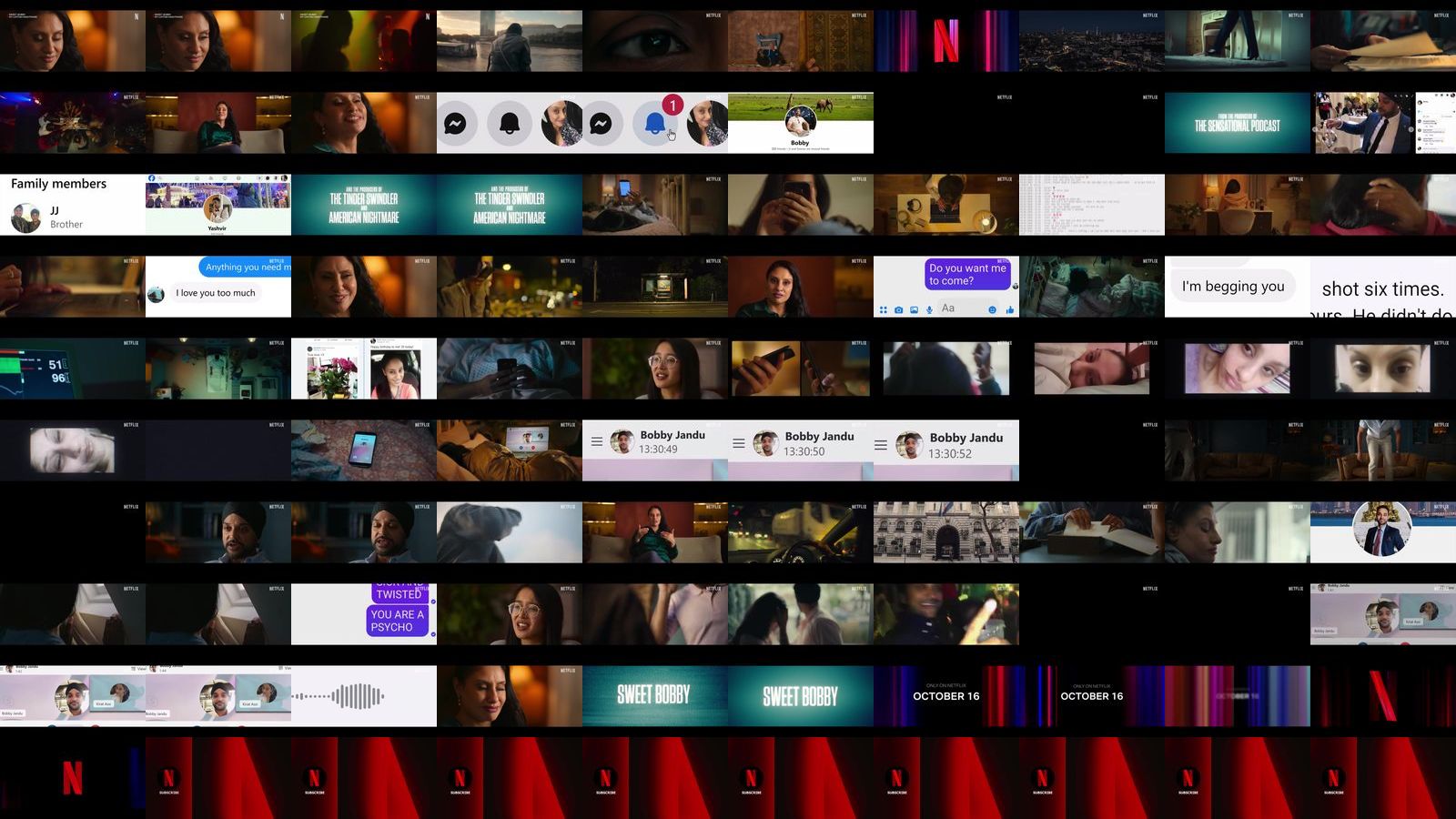Click the blue bell with red badge
1456x819 pixels.
[655, 123]
